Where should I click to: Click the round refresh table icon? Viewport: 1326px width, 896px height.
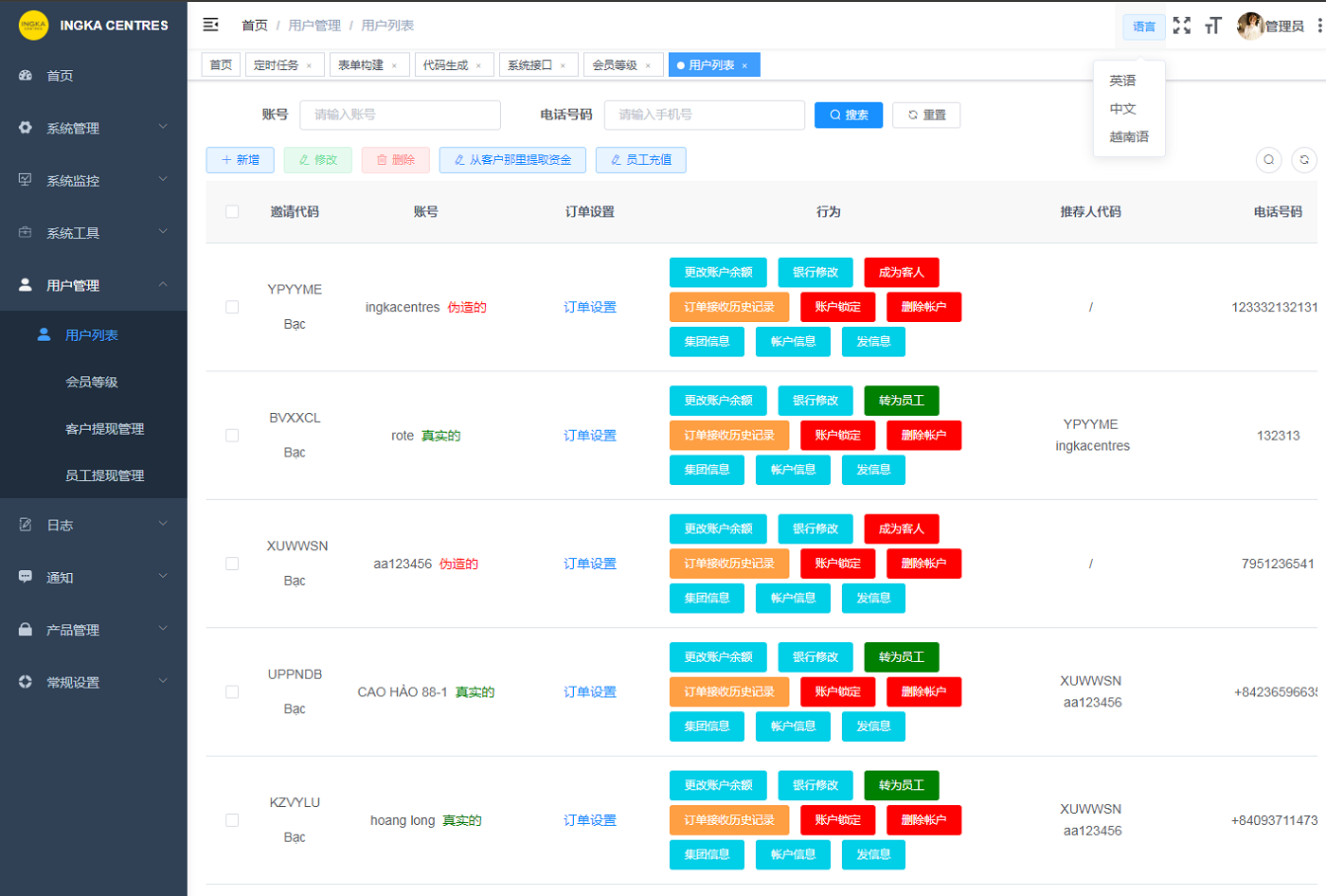[1304, 160]
